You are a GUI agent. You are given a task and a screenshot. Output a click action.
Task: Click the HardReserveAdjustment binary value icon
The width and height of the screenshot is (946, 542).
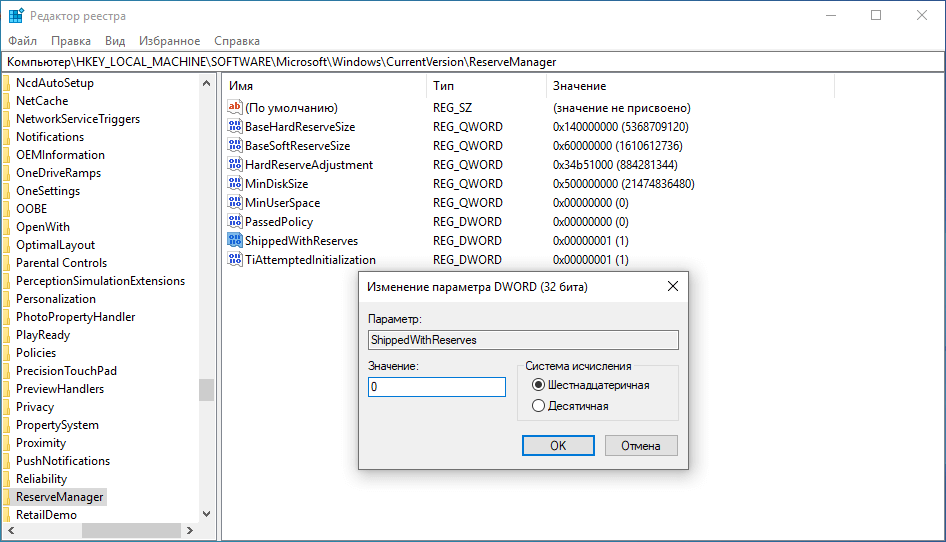coord(235,165)
